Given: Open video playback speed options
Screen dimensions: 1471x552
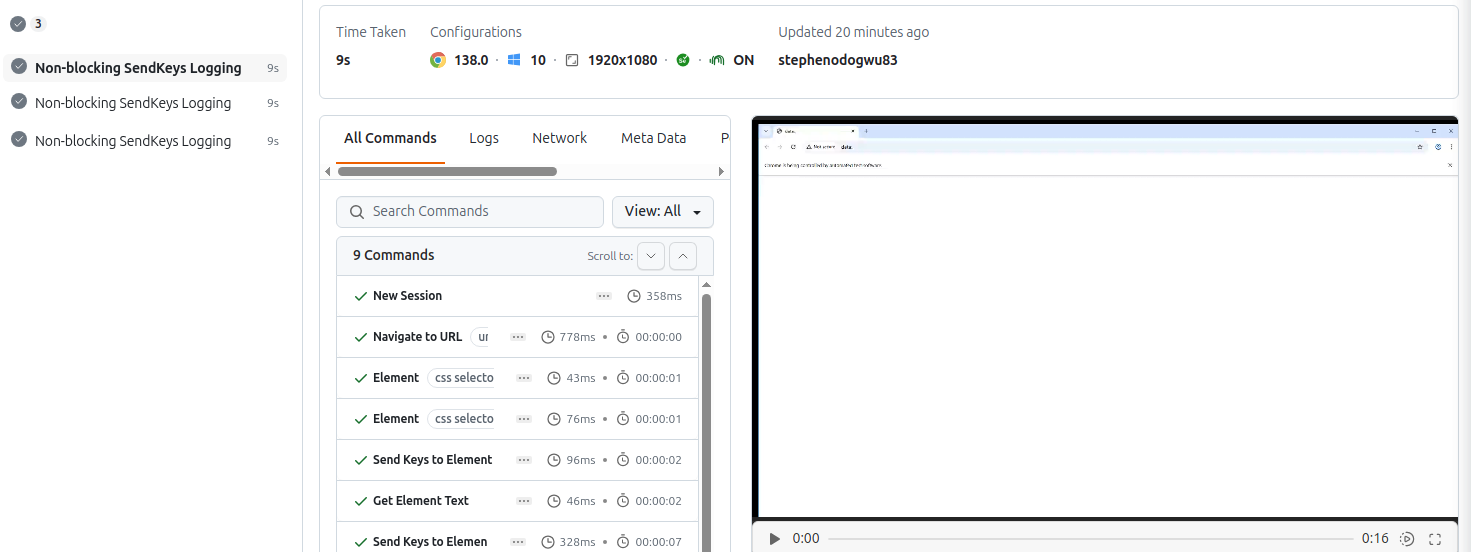Looking at the screenshot, I should click(x=1407, y=539).
